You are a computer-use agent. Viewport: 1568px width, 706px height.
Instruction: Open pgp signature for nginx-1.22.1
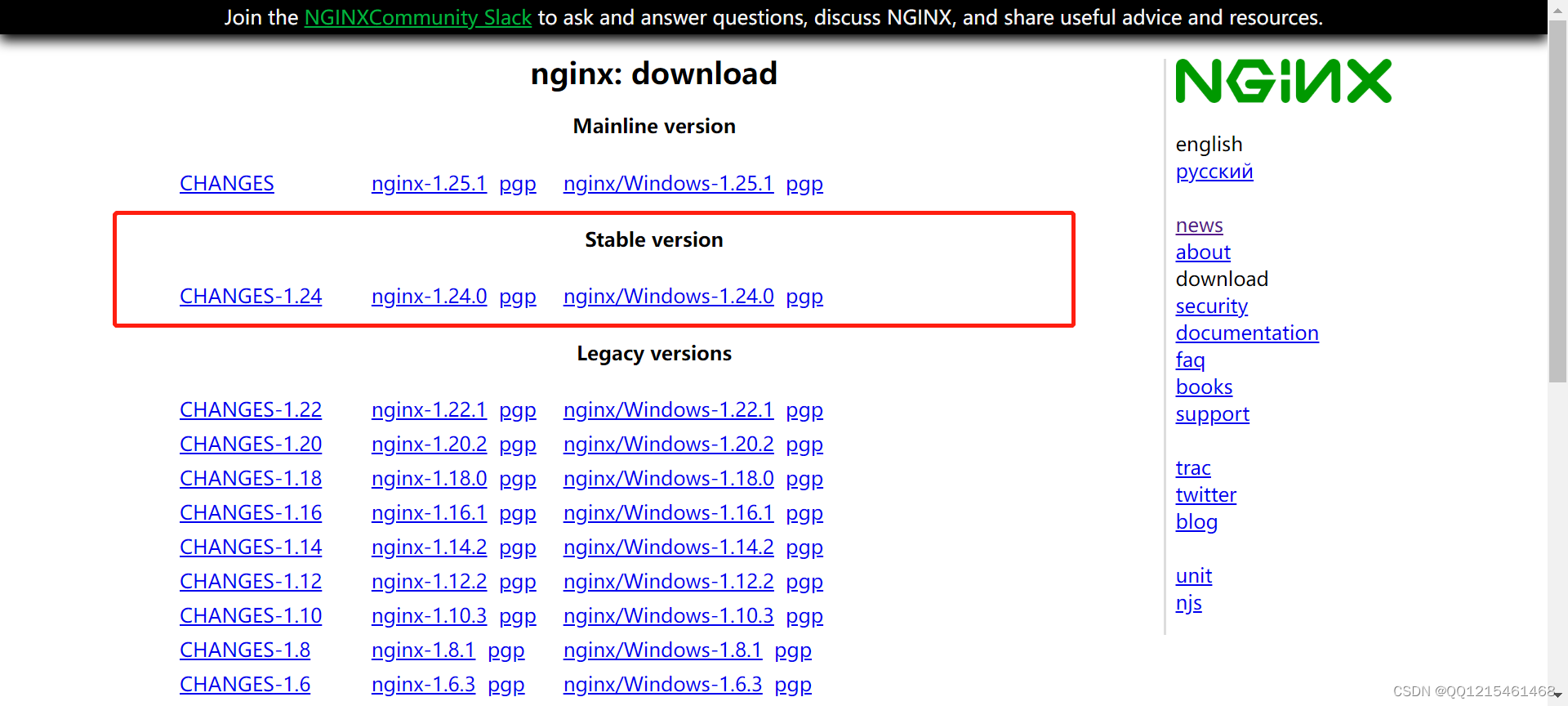(x=518, y=409)
